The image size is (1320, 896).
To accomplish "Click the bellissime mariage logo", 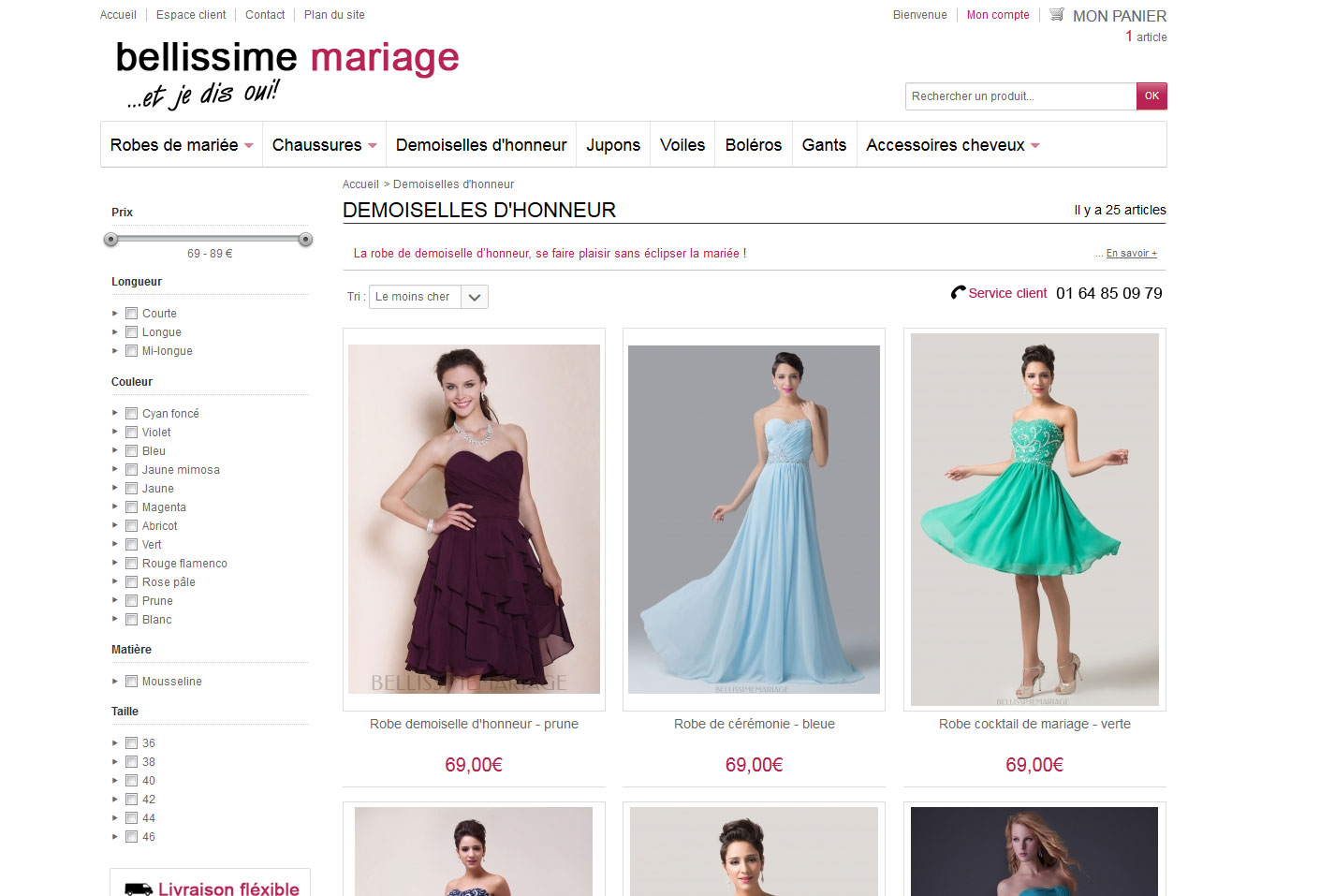I will (287, 73).
